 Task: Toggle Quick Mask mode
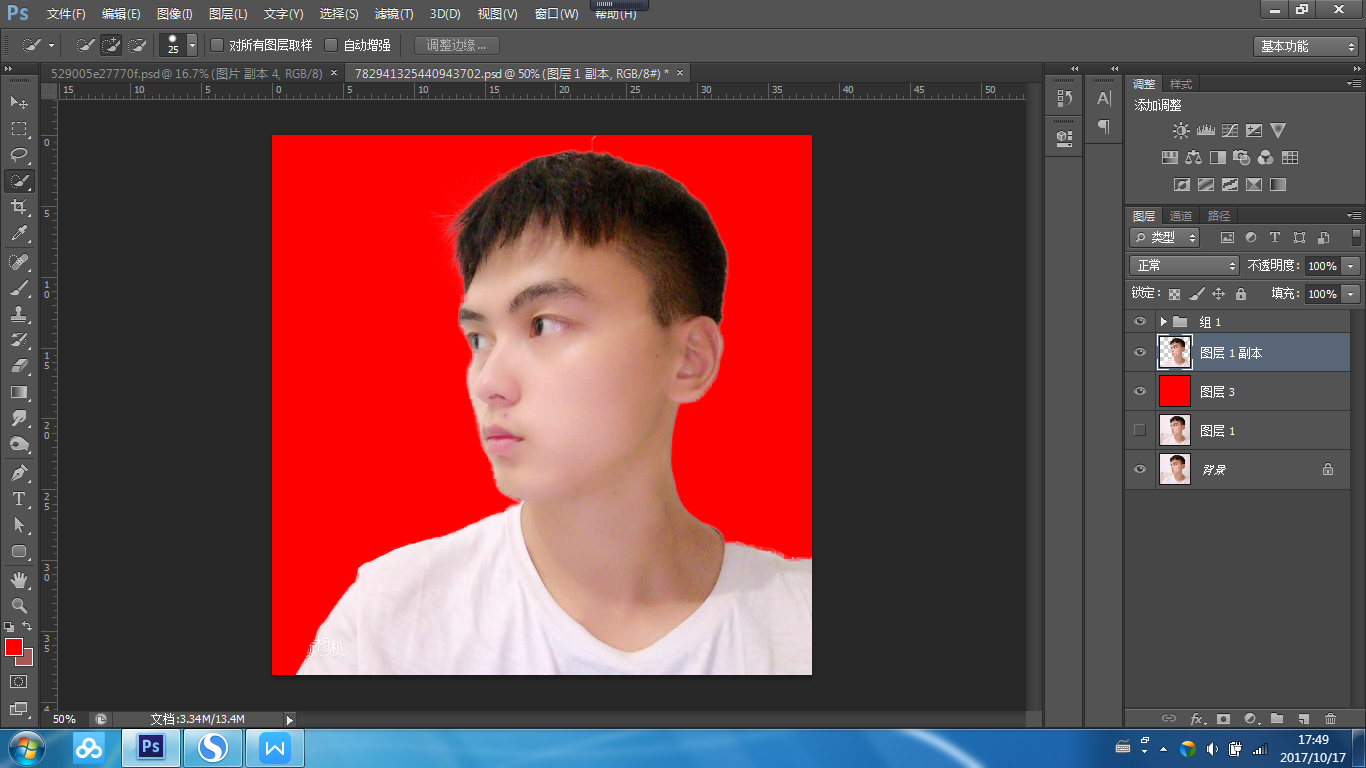coord(19,682)
